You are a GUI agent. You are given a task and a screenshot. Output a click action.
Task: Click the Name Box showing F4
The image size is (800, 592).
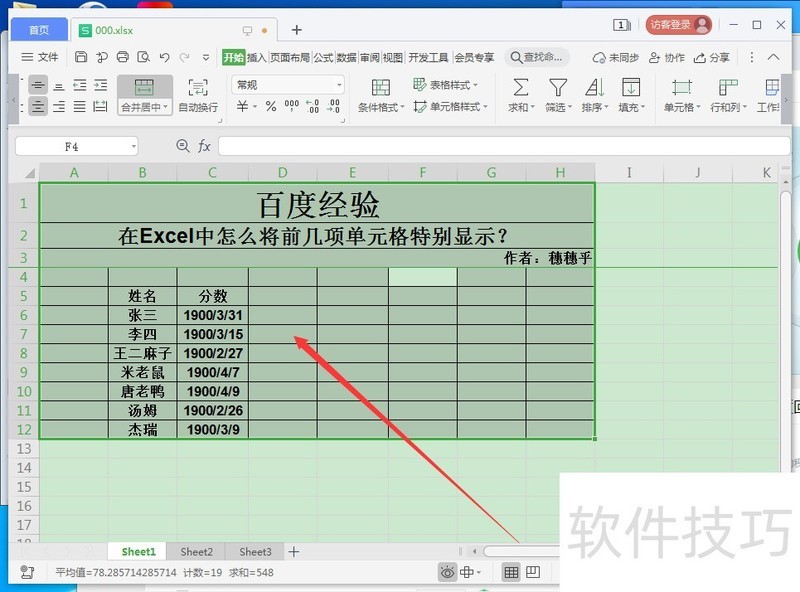pos(77,146)
